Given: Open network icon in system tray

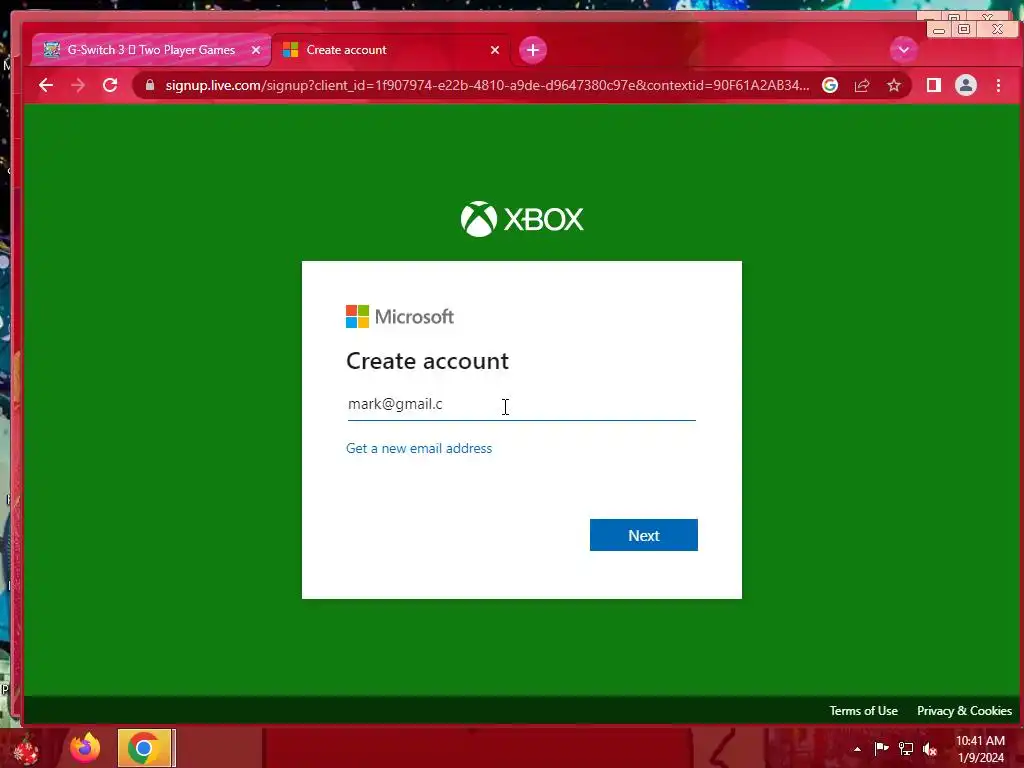Looking at the screenshot, I should (906, 749).
